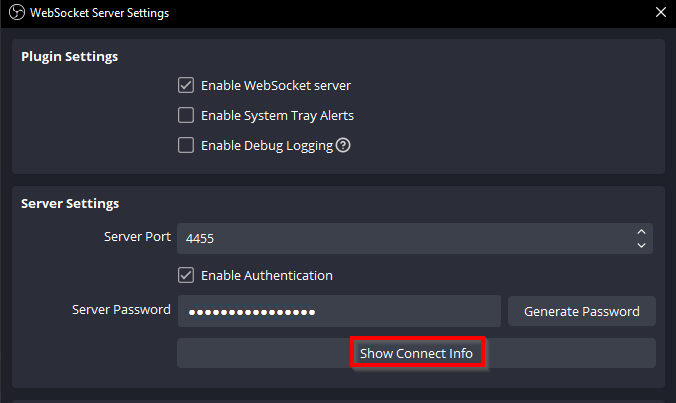The height and width of the screenshot is (403, 676).
Task: Open the Debug Logging help question mark
Action: pos(343,145)
